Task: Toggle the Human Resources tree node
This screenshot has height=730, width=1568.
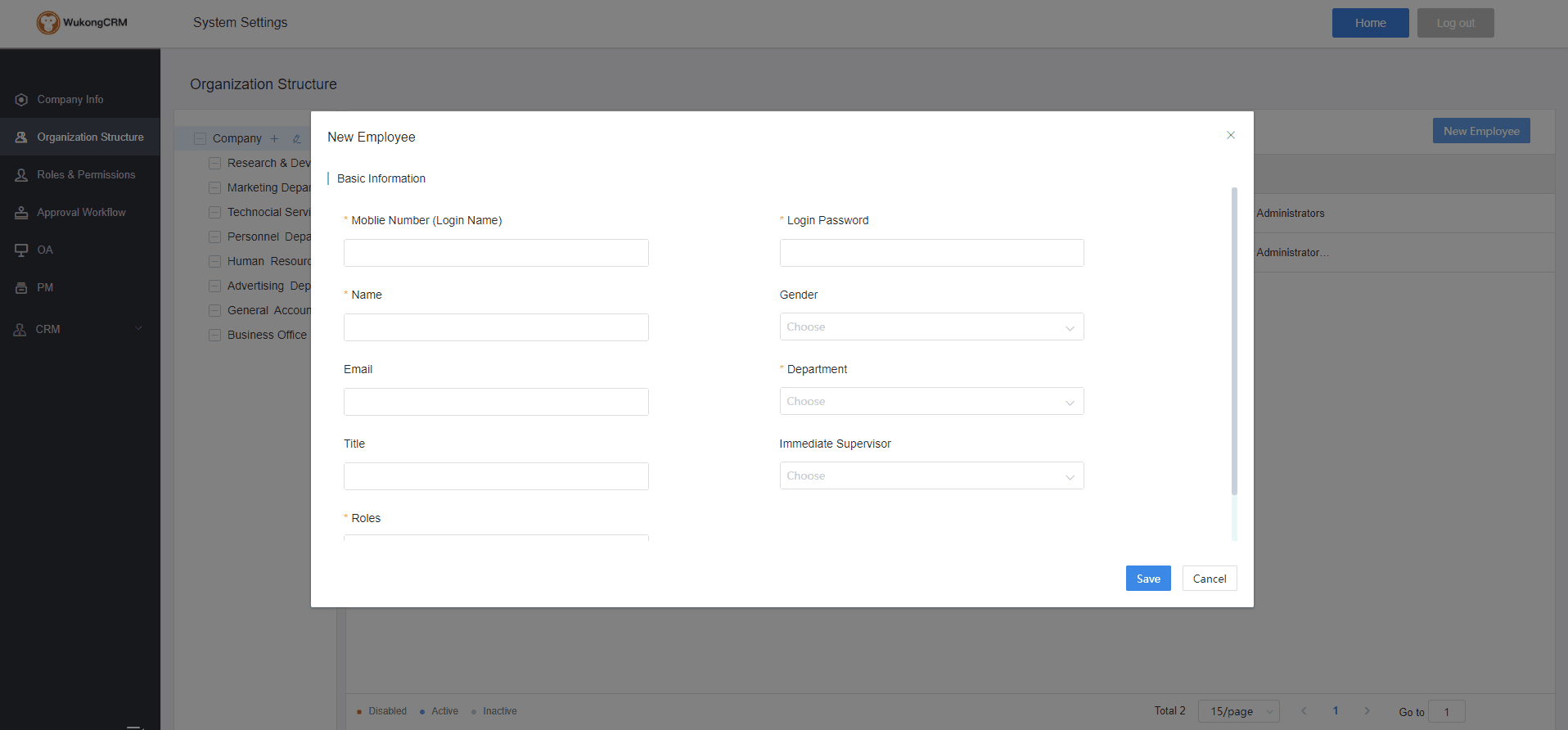Action: coord(214,261)
